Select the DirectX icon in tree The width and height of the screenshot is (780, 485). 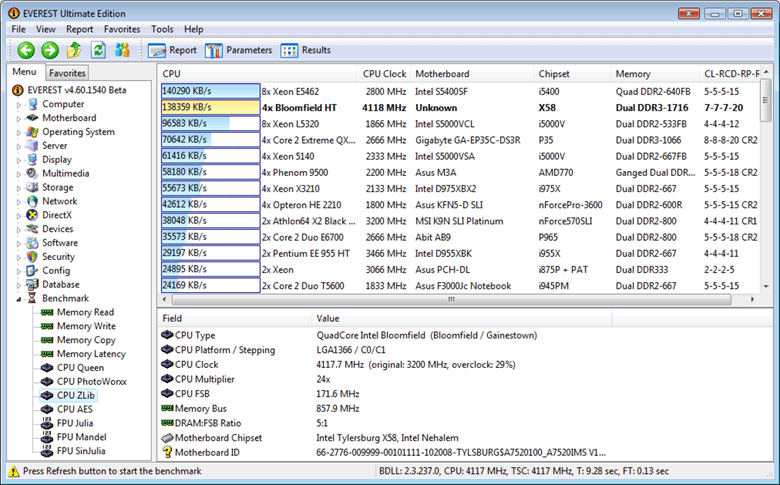(x=32, y=215)
